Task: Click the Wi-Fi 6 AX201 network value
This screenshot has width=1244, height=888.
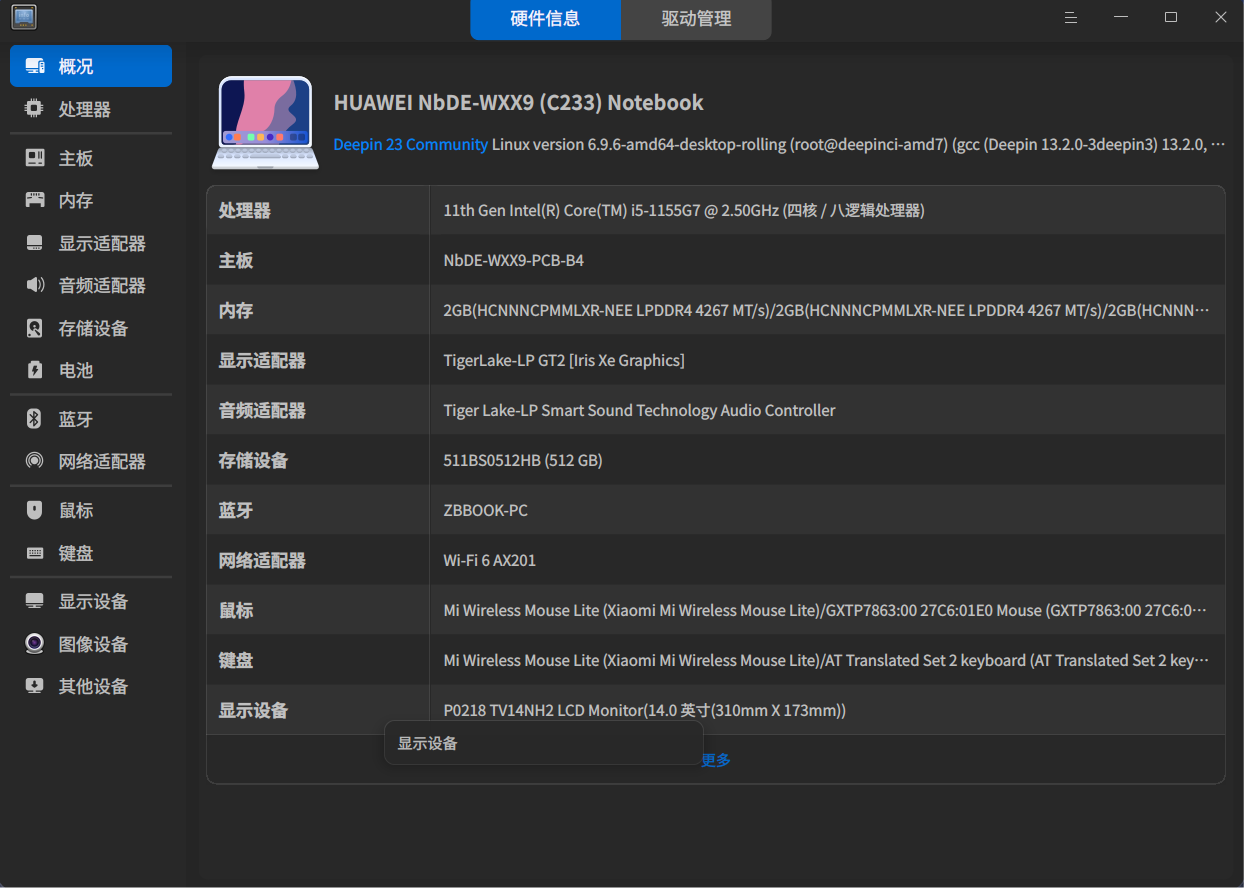Action: (x=490, y=560)
